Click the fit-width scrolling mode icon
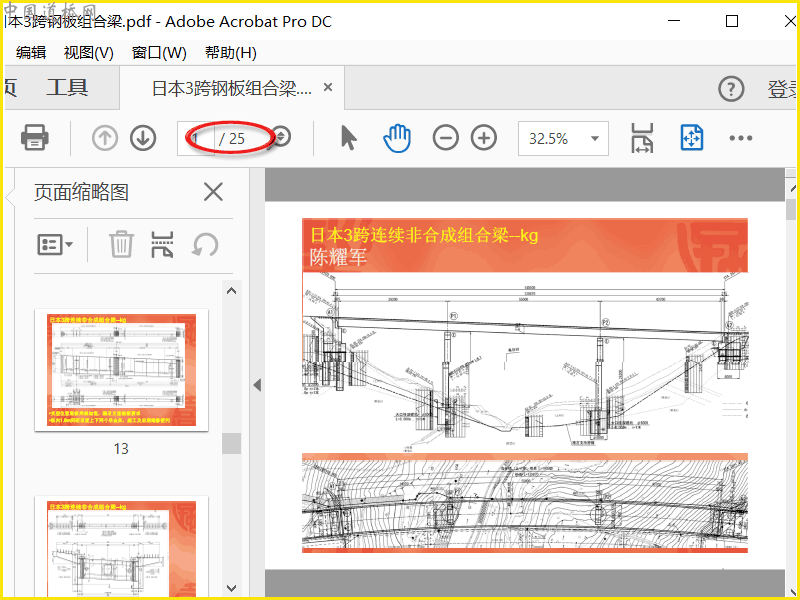The height and width of the screenshot is (600, 800). point(642,138)
